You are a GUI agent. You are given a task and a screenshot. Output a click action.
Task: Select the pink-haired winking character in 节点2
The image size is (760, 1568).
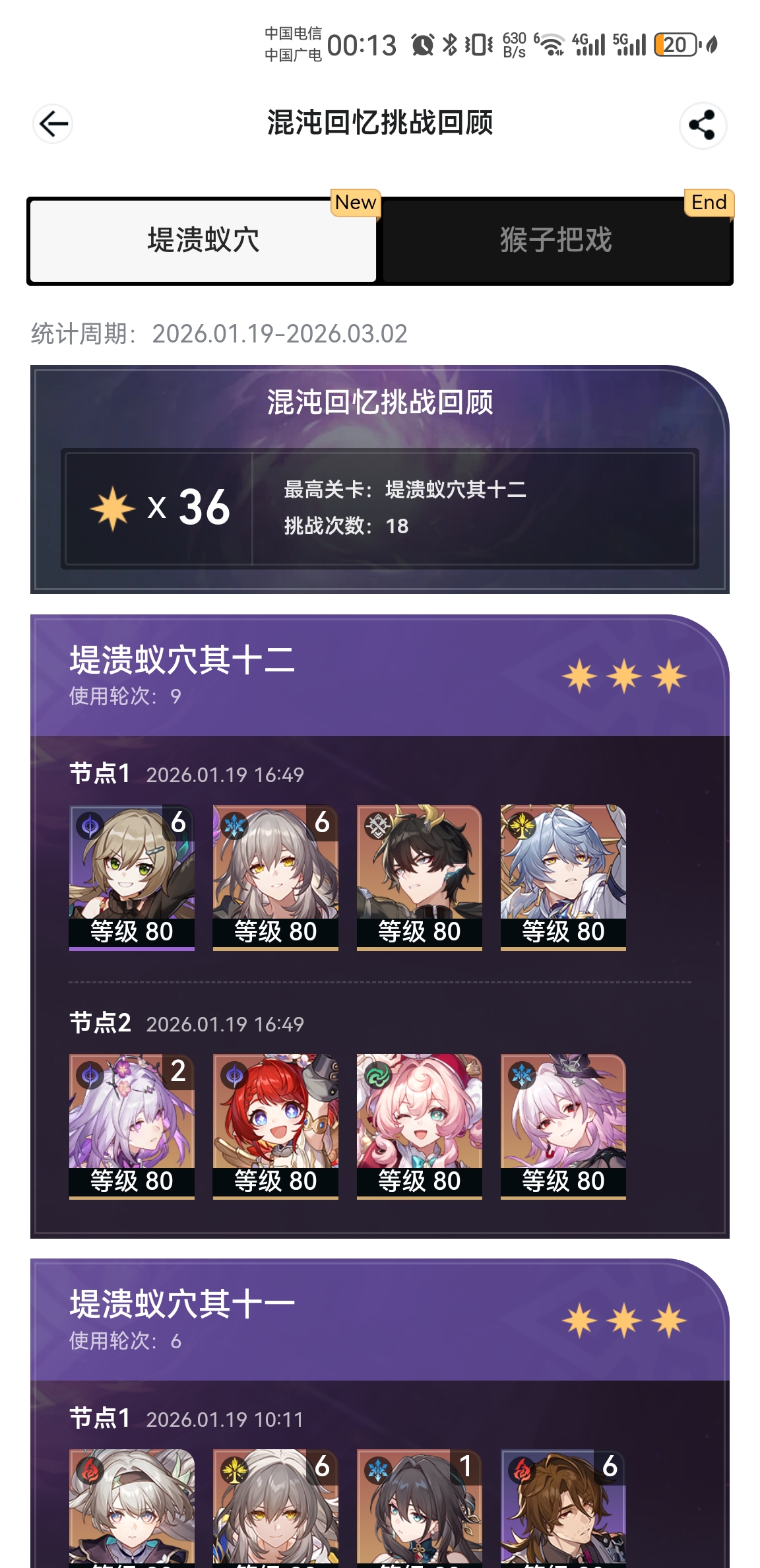pyautogui.click(x=420, y=1126)
